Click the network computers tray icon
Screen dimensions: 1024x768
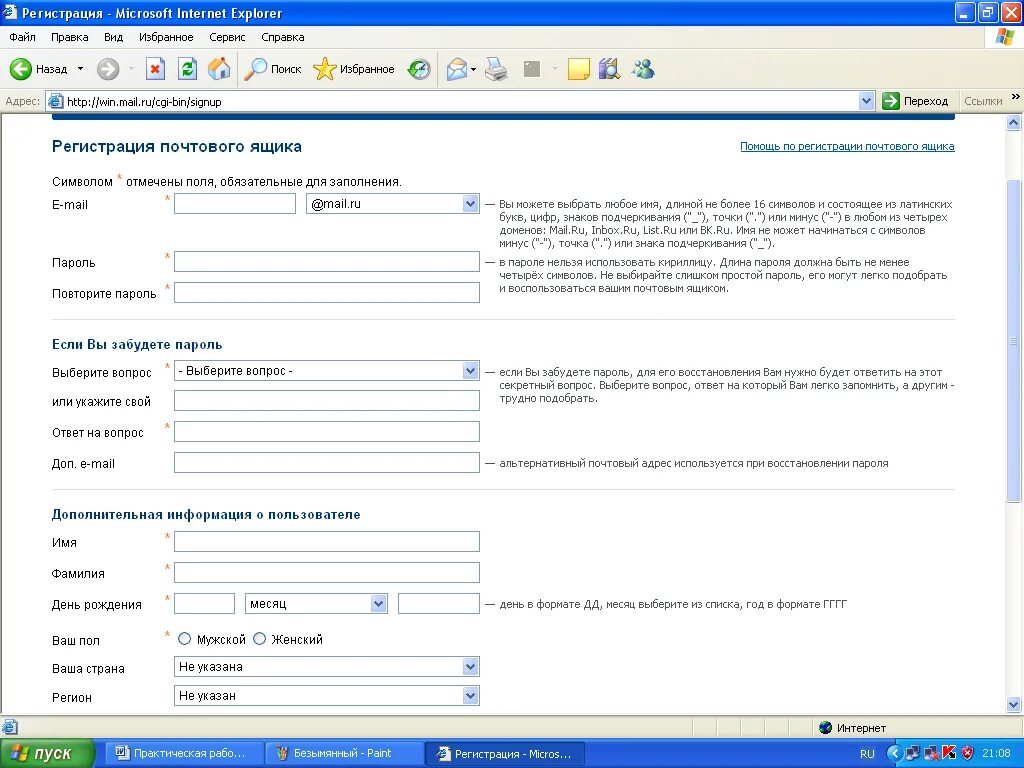tap(912, 753)
